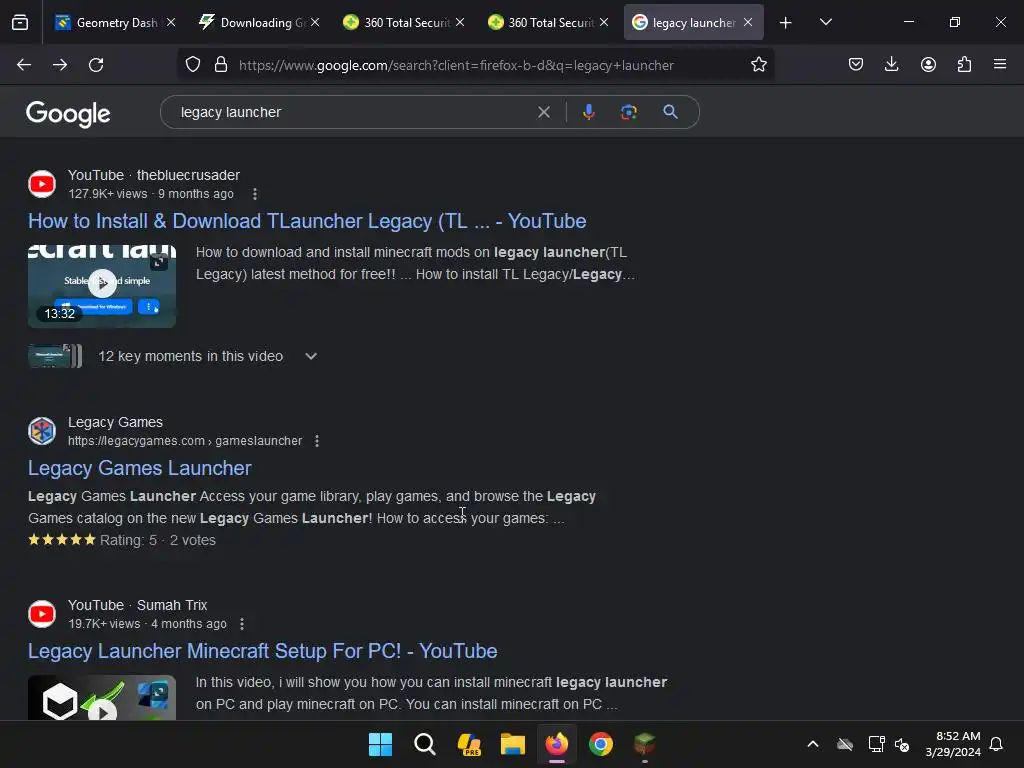The height and width of the screenshot is (768, 1024).
Task: Switch to second 360 Total Security tab
Action: click(541, 22)
